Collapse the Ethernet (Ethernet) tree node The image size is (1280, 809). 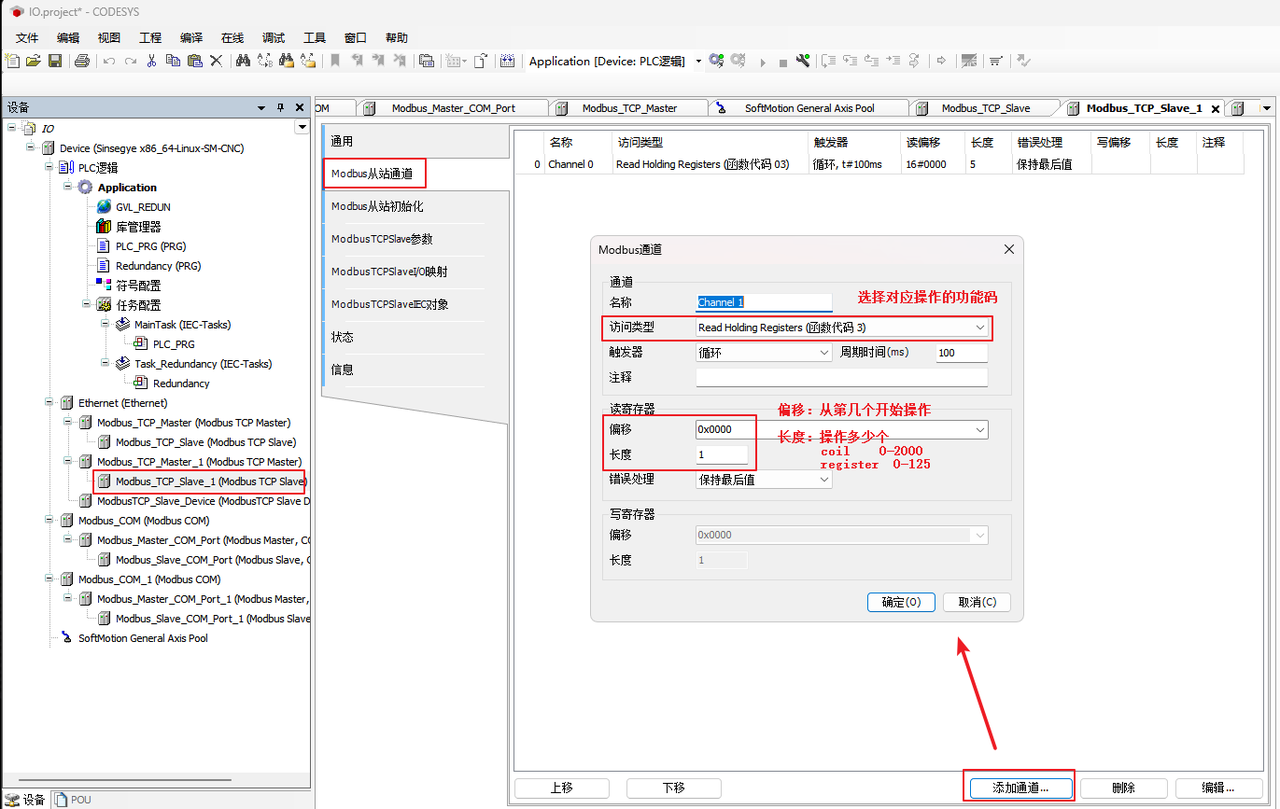click(50, 403)
